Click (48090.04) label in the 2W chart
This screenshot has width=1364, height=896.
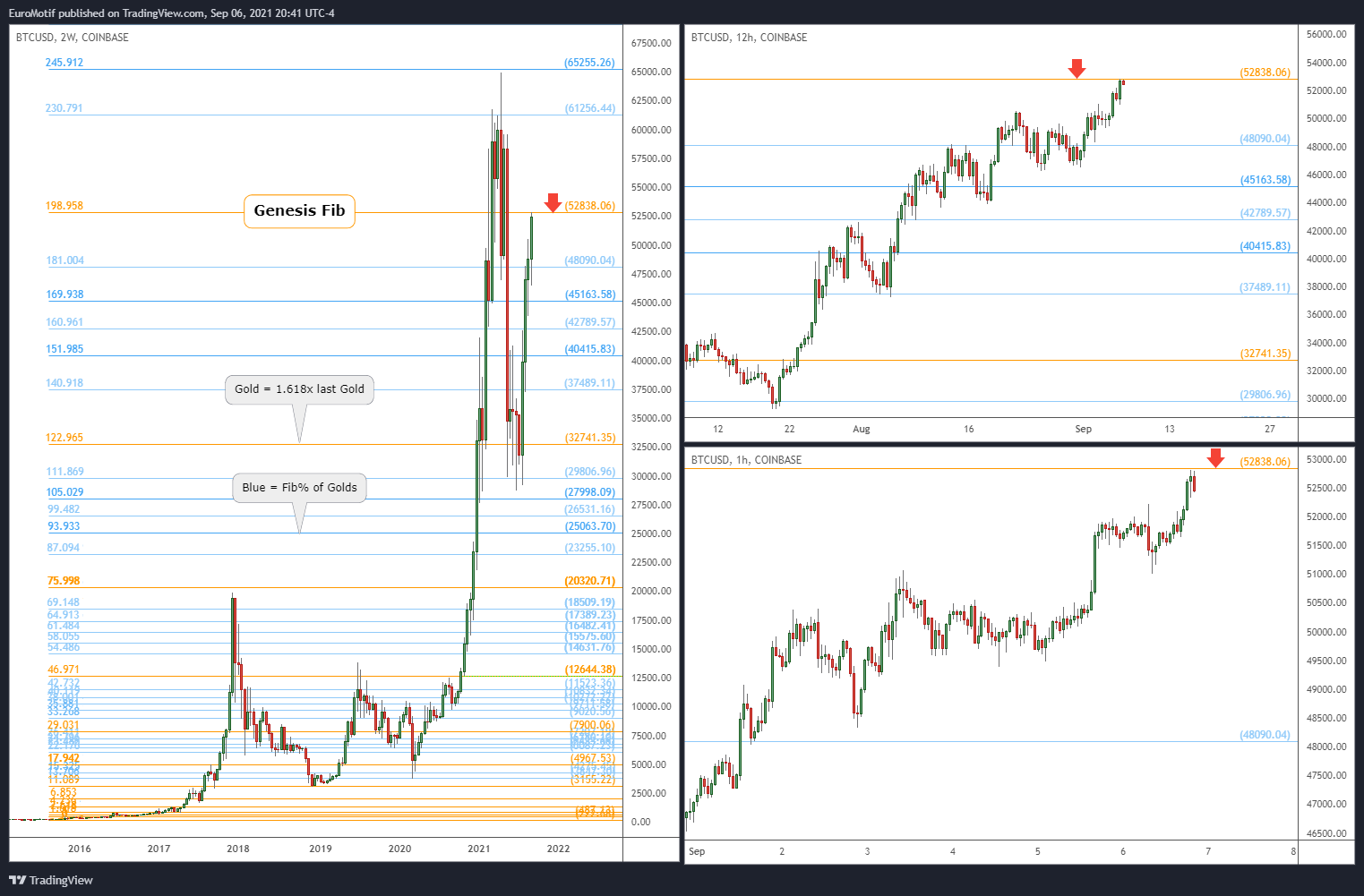(590, 260)
